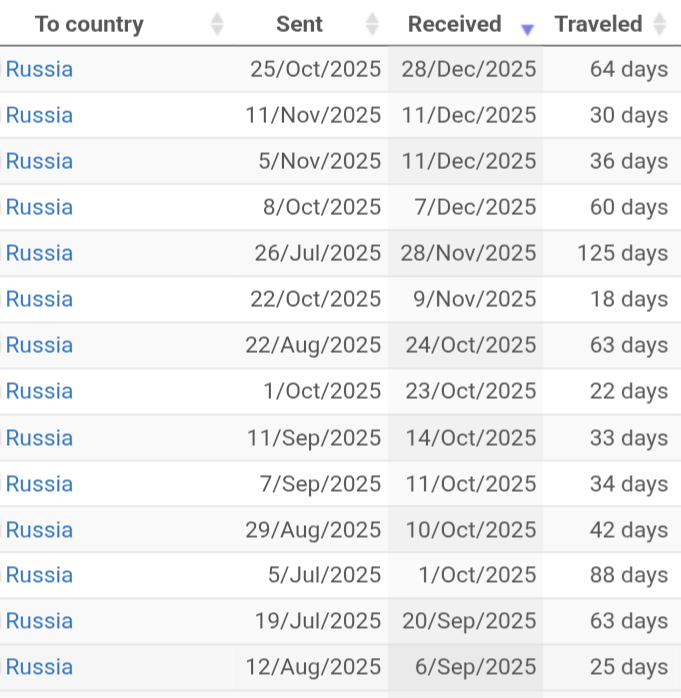Click the sort arrows beside Traveled header
Viewport: 681px width, 698px height.
click(659, 25)
